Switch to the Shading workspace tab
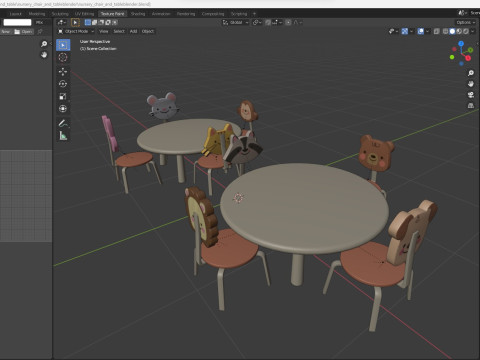 [x=138, y=14]
